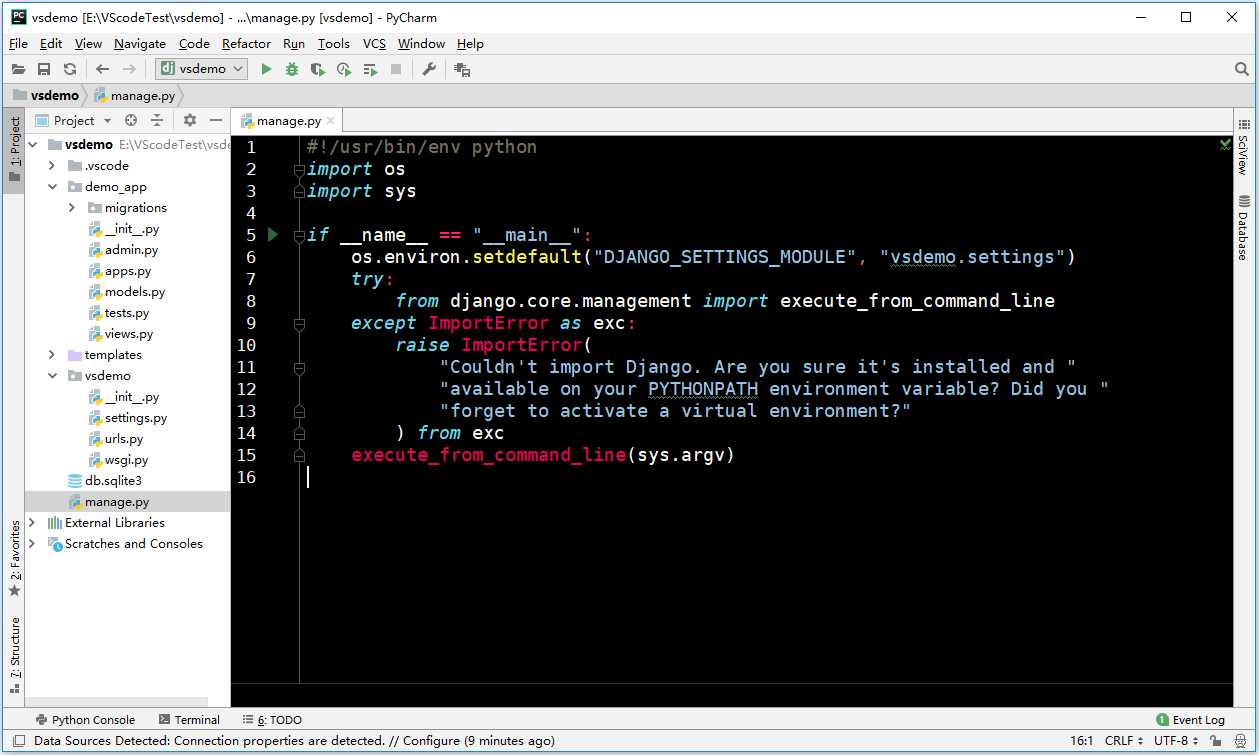Toggle the Database tool window
1259x755 pixels.
tap(1244, 227)
